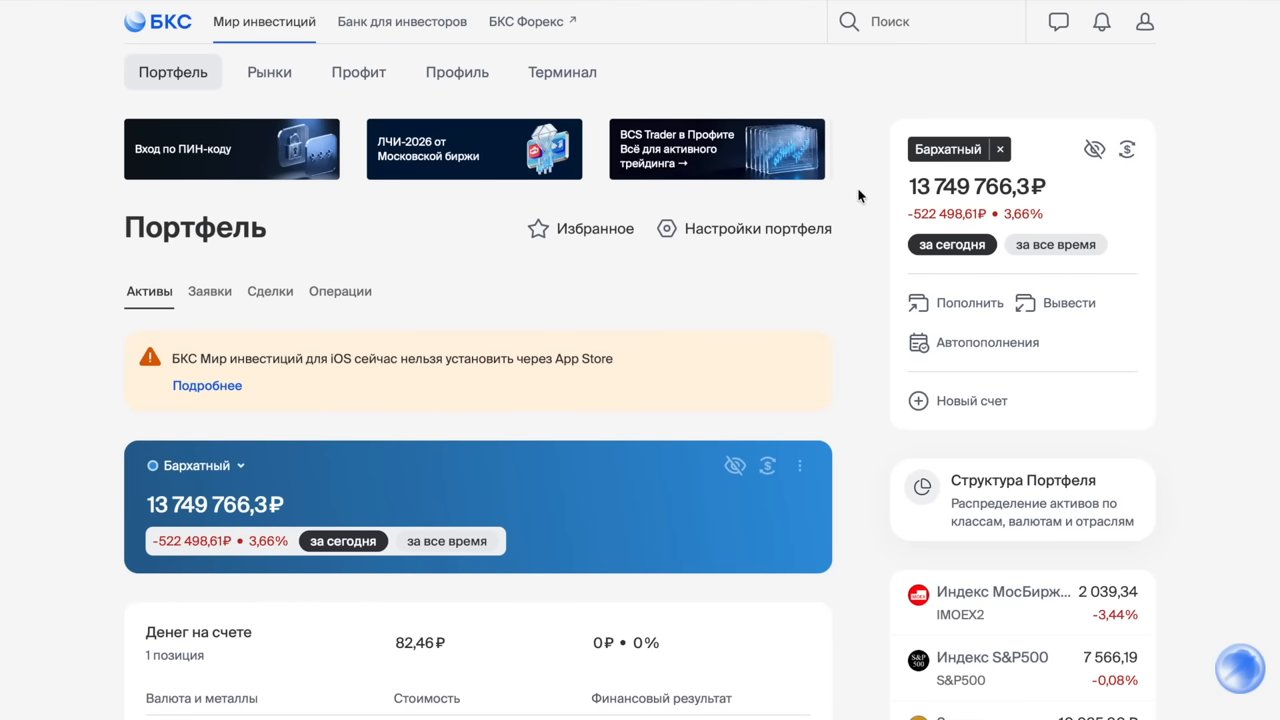Open the notifications bell icon
The width and height of the screenshot is (1280, 720).
point(1101,21)
